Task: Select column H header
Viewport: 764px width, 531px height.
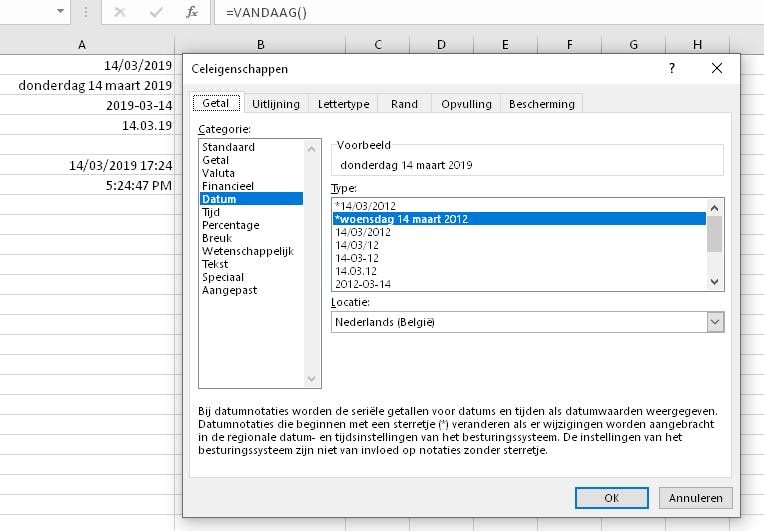Action: click(697, 45)
